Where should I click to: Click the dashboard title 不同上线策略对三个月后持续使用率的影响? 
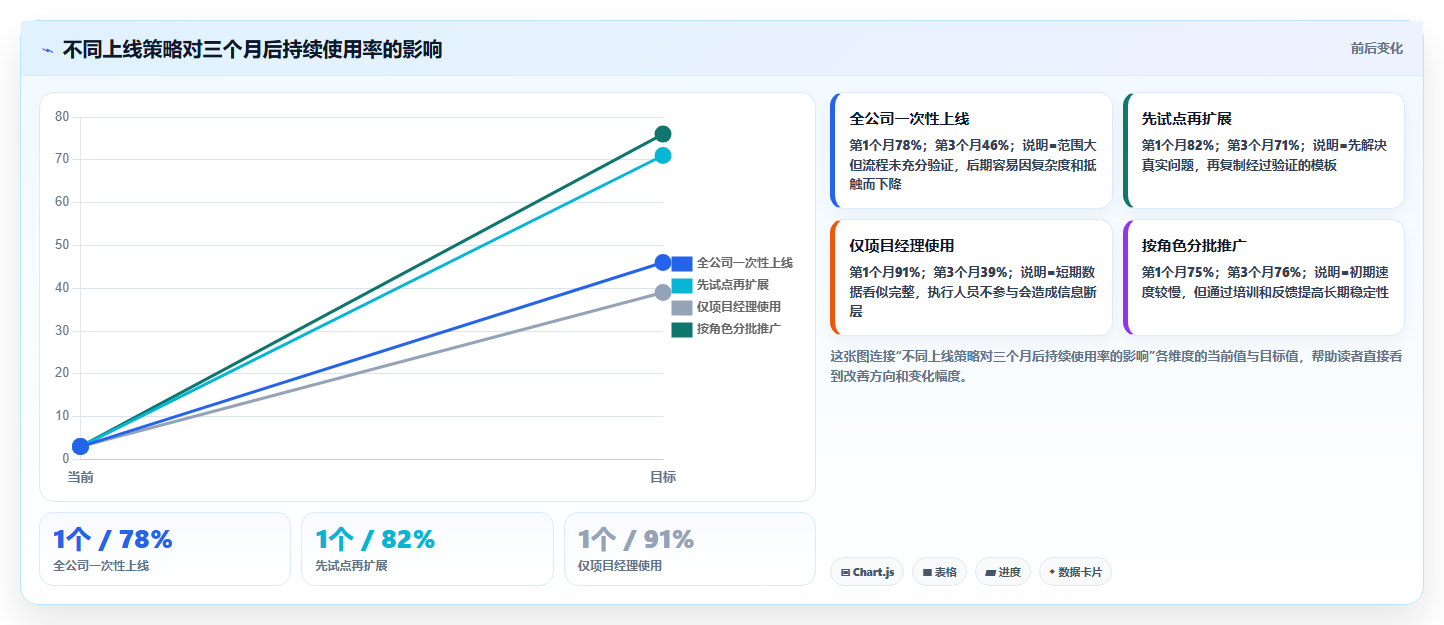click(252, 49)
